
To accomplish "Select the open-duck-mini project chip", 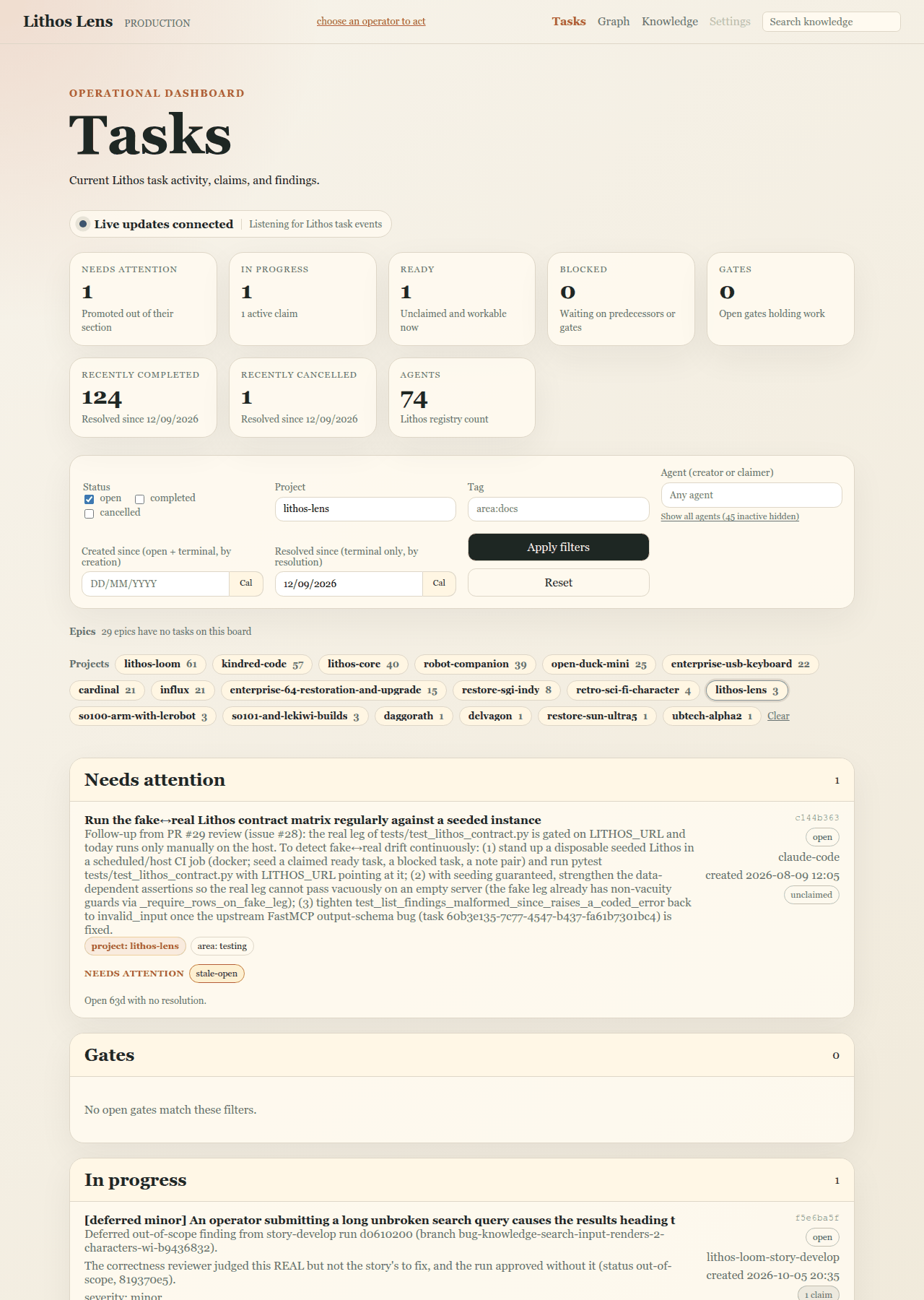I will [x=599, y=664].
